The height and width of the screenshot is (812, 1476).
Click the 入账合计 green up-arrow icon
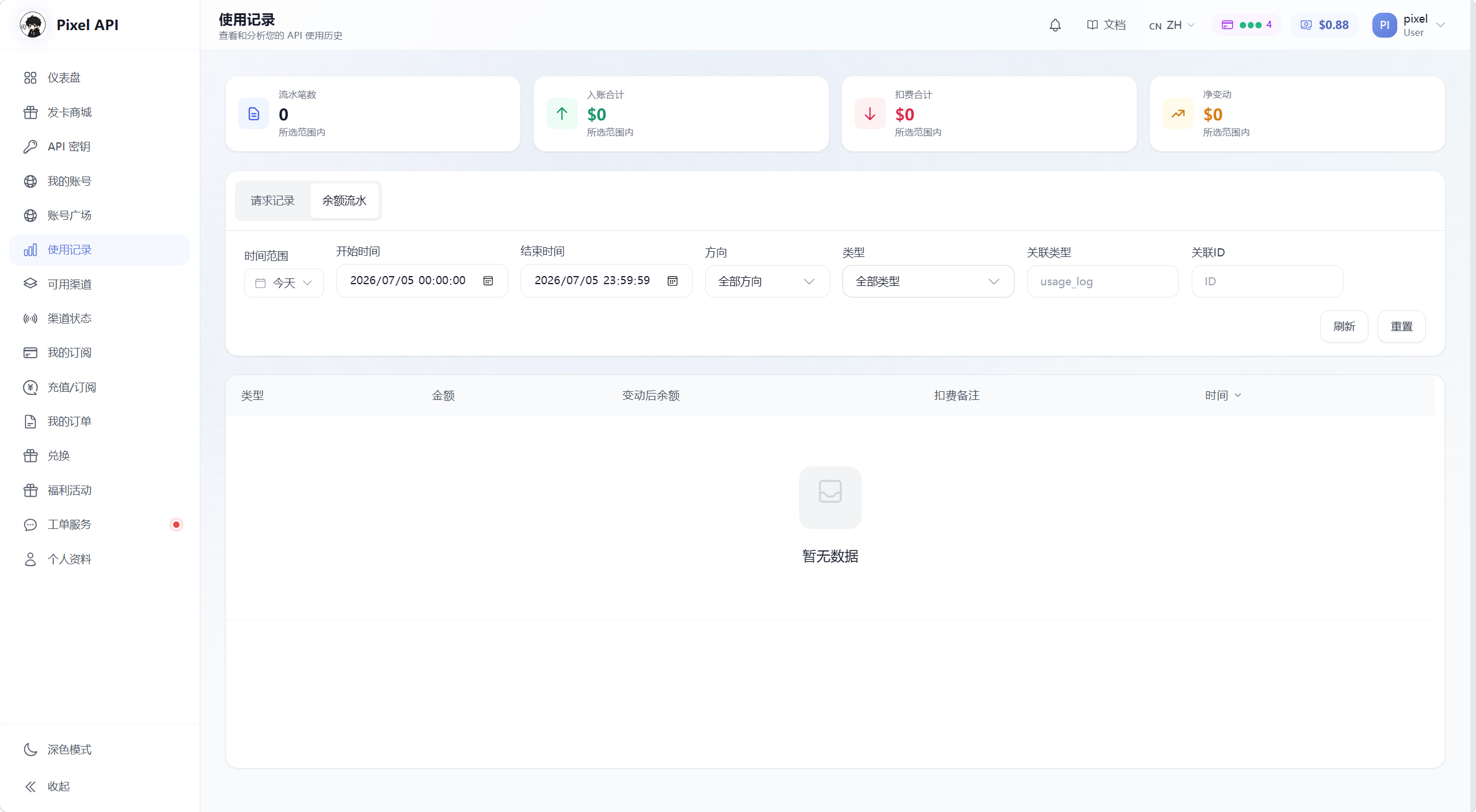point(562,114)
